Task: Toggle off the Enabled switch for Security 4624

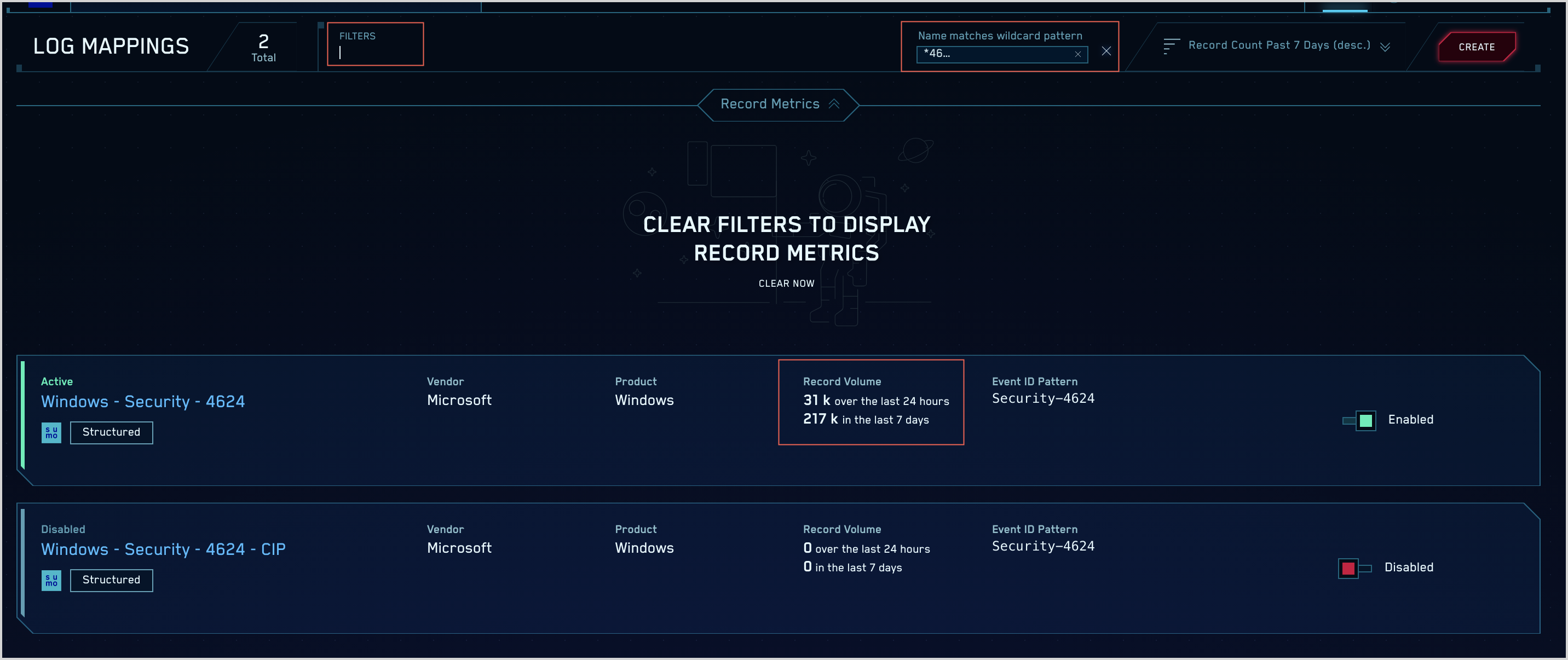Action: [1360, 420]
